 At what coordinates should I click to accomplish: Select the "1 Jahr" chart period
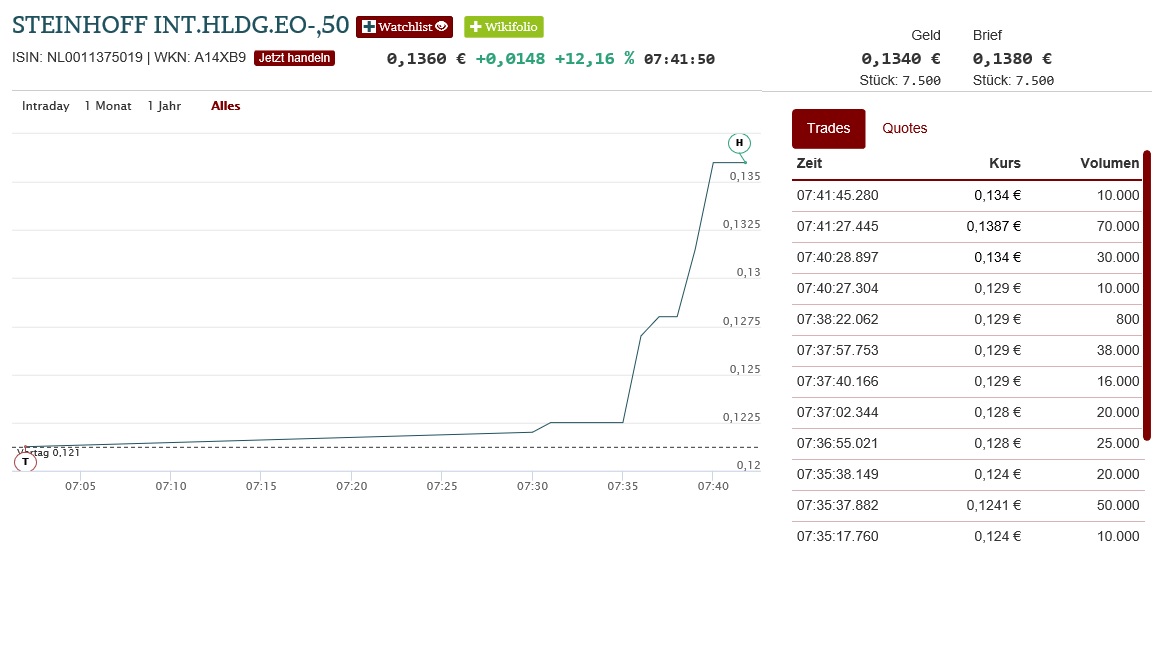164,105
